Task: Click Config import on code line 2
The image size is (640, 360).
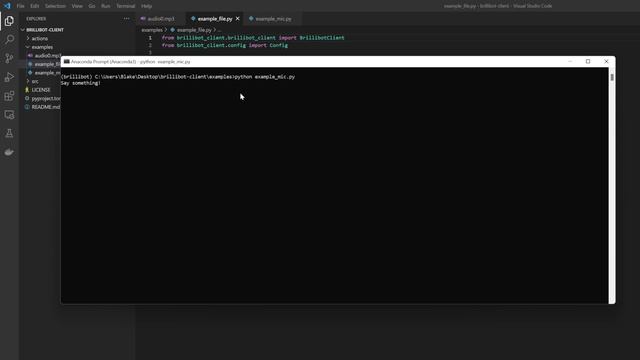Action: pyautogui.click(x=278, y=45)
